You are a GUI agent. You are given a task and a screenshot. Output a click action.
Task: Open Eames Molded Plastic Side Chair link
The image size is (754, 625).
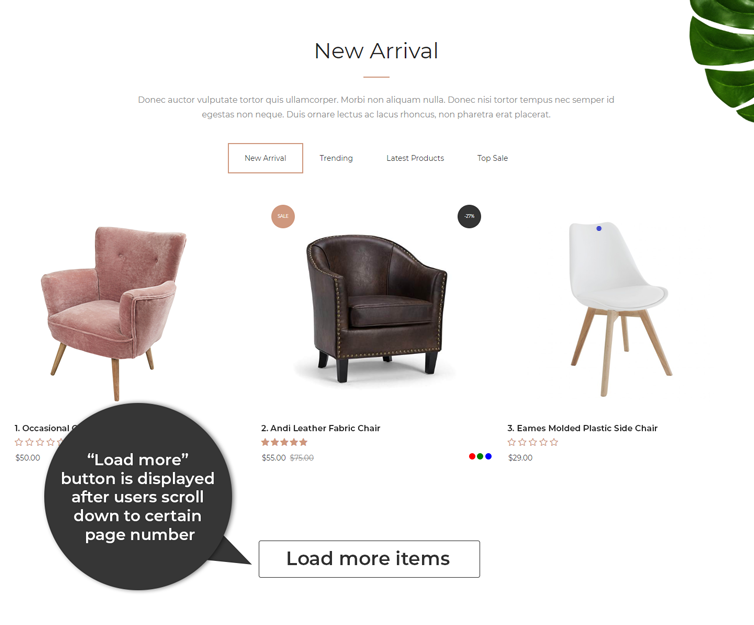pyautogui.click(x=582, y=428)
